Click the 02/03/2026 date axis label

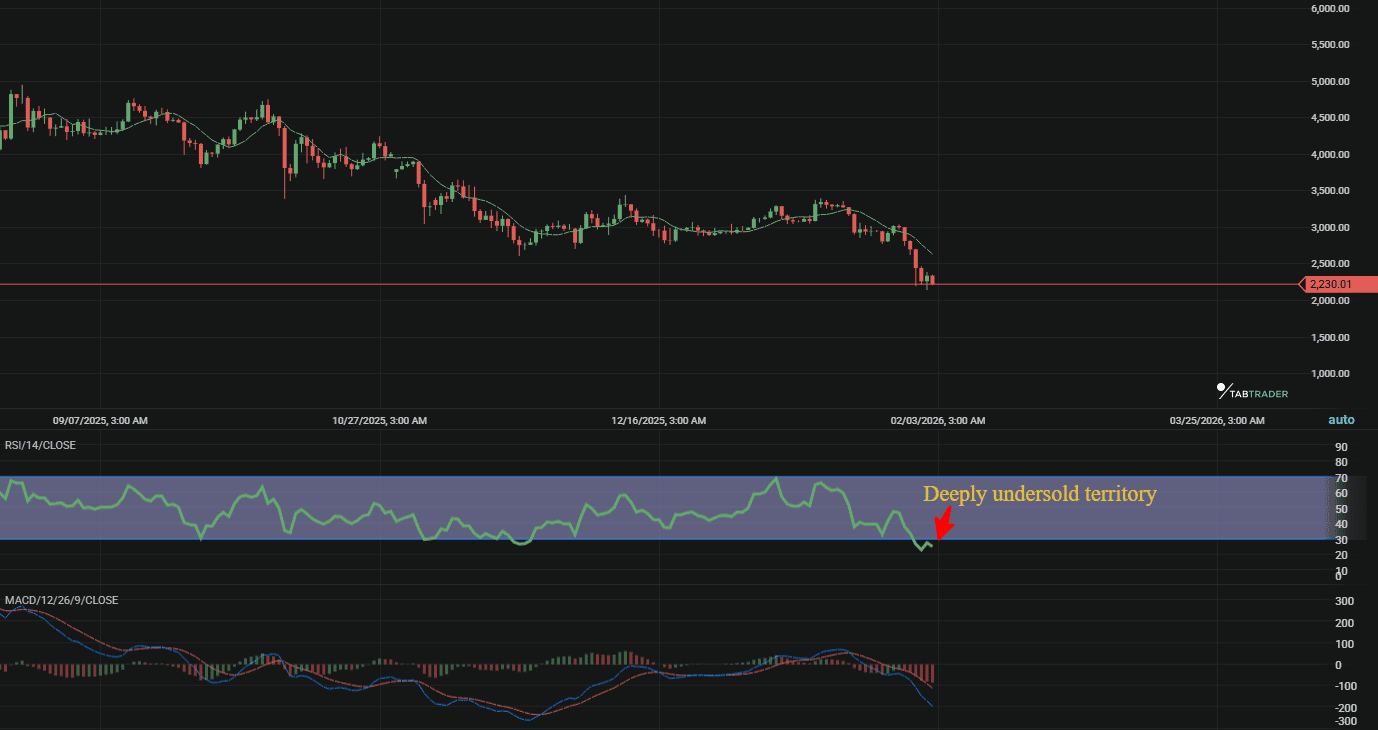(937, 420)
